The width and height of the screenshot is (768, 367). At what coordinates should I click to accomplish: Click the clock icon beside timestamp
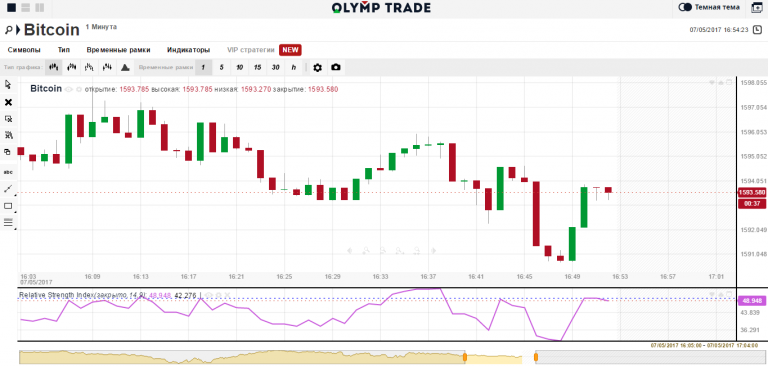(757, 30)
